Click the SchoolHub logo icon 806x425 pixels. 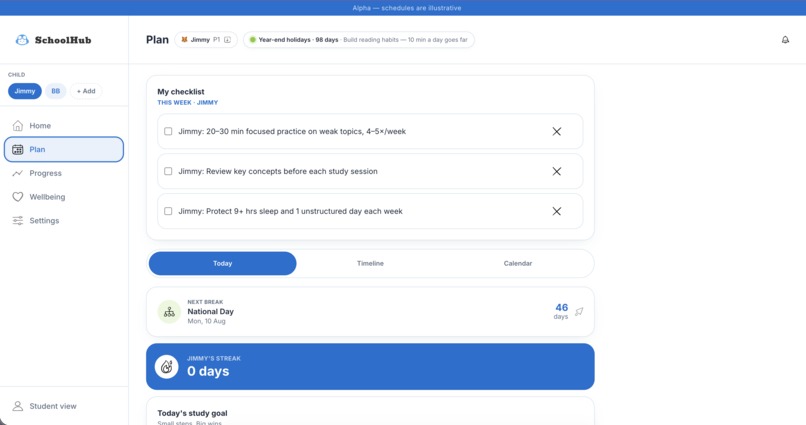click(22, 40)
